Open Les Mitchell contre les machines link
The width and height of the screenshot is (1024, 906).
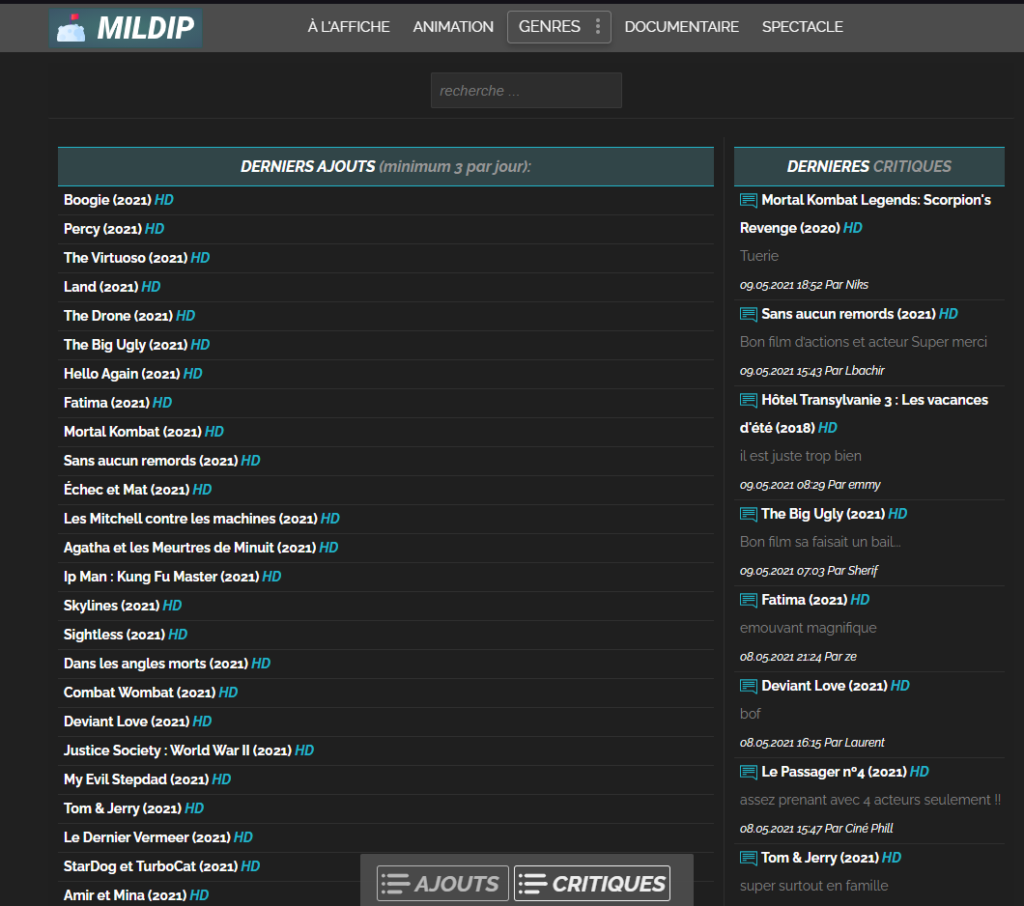201,519
